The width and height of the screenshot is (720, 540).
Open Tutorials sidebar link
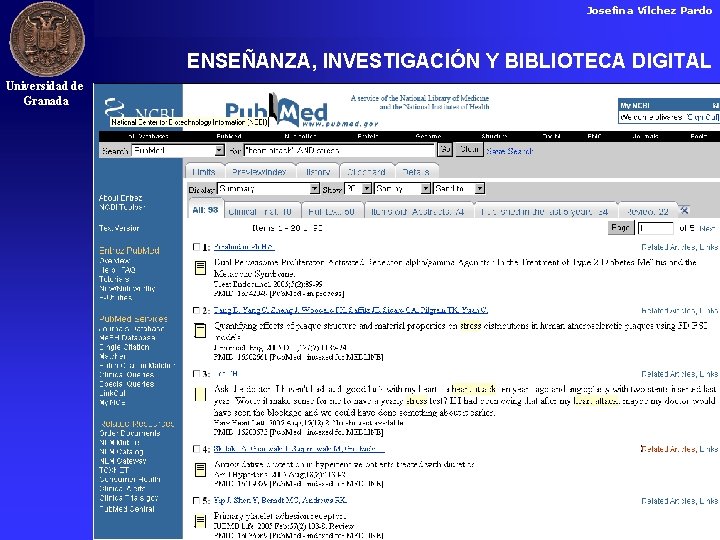[x=114, y=279]
